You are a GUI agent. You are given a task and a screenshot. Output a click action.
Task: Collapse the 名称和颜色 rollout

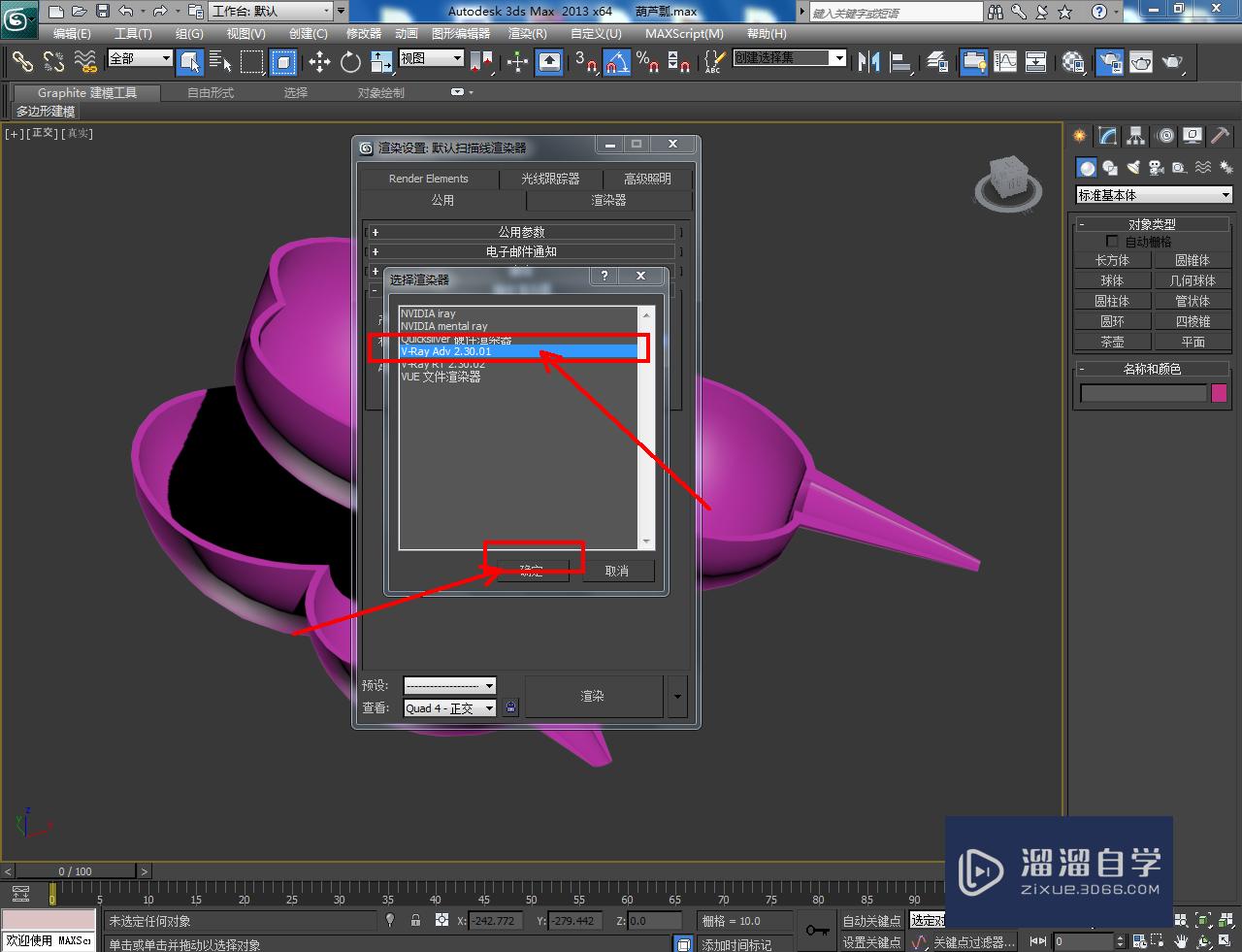(1152, 369)
